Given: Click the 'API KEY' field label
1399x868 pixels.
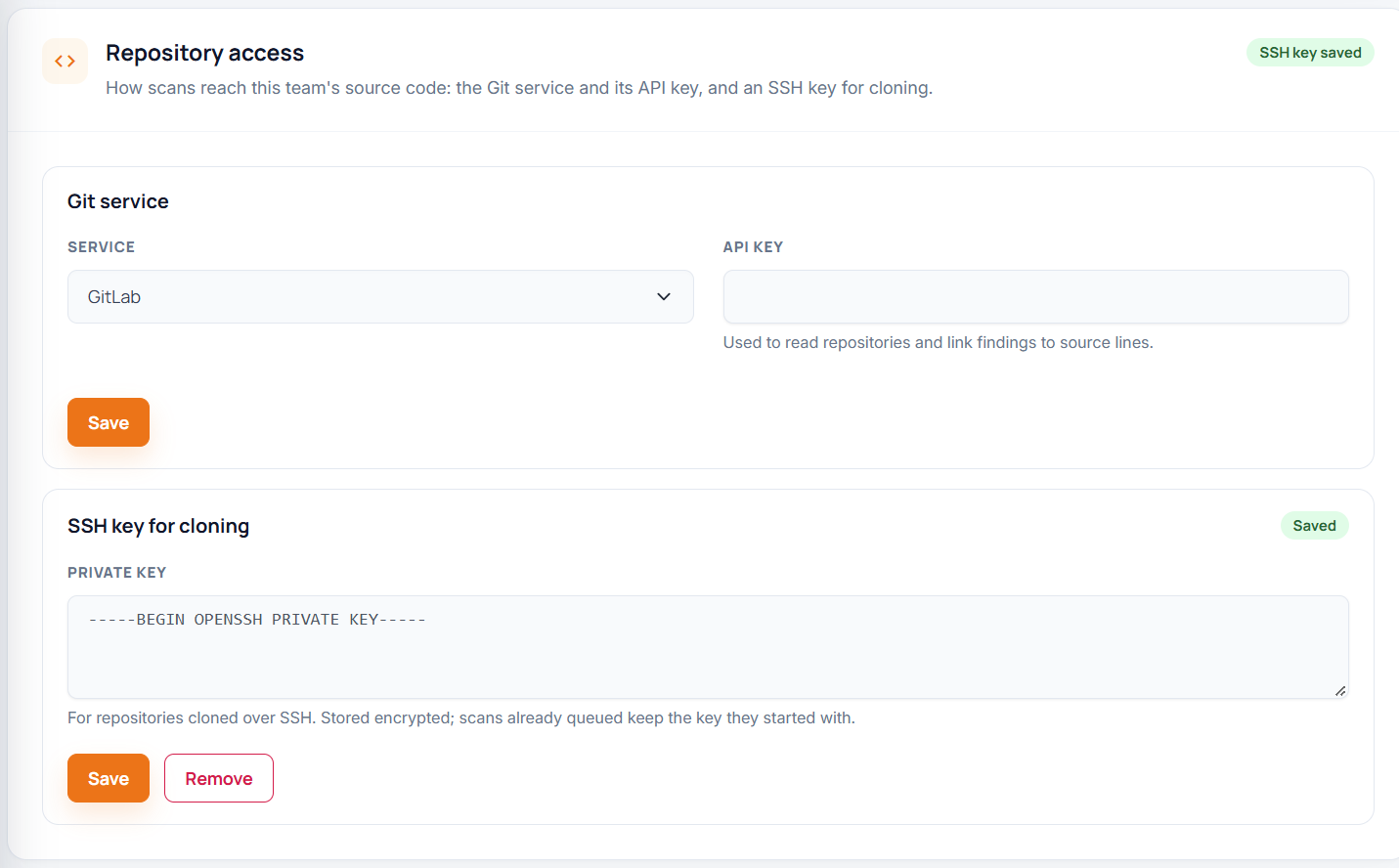Looking at the screenshot, I should coord(753,247).
